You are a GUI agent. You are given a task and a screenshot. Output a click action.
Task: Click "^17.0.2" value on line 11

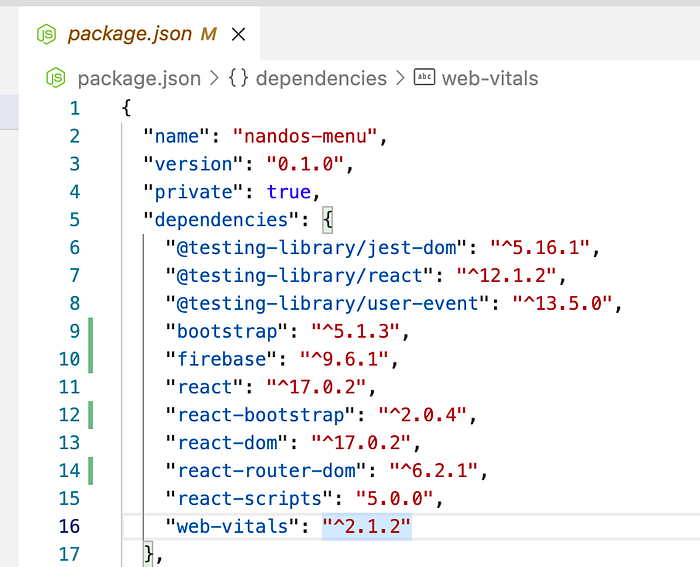[x=317, y=387]
